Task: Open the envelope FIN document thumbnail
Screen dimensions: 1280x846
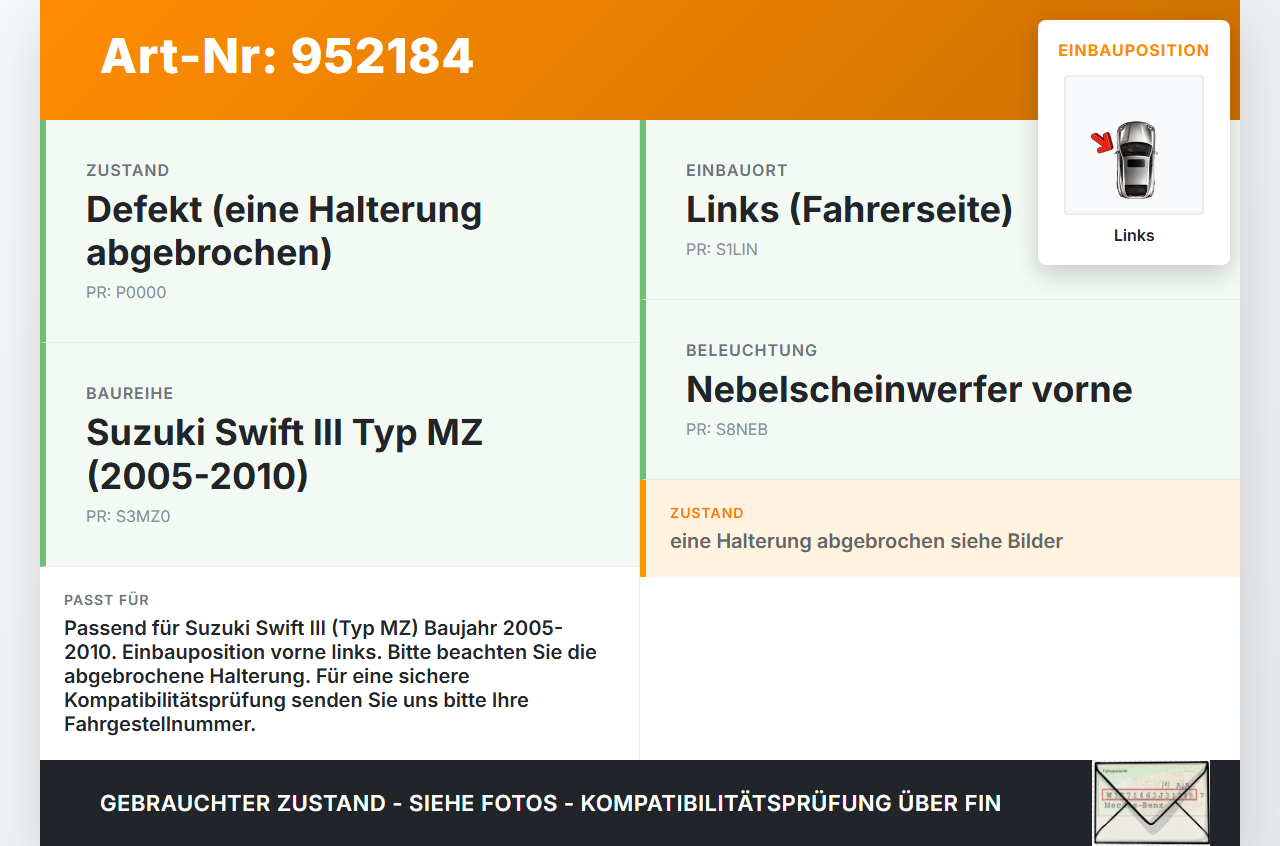Action: tap(1151, 803)
